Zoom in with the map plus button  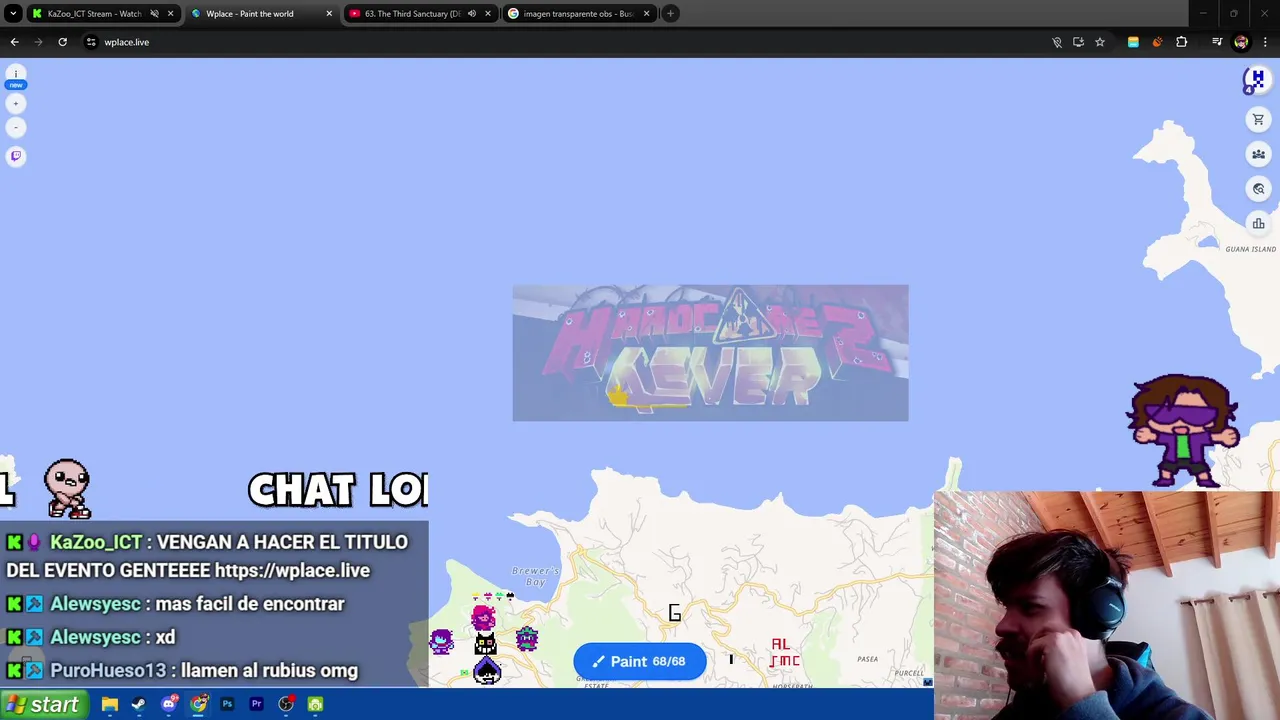coord(16,104)
